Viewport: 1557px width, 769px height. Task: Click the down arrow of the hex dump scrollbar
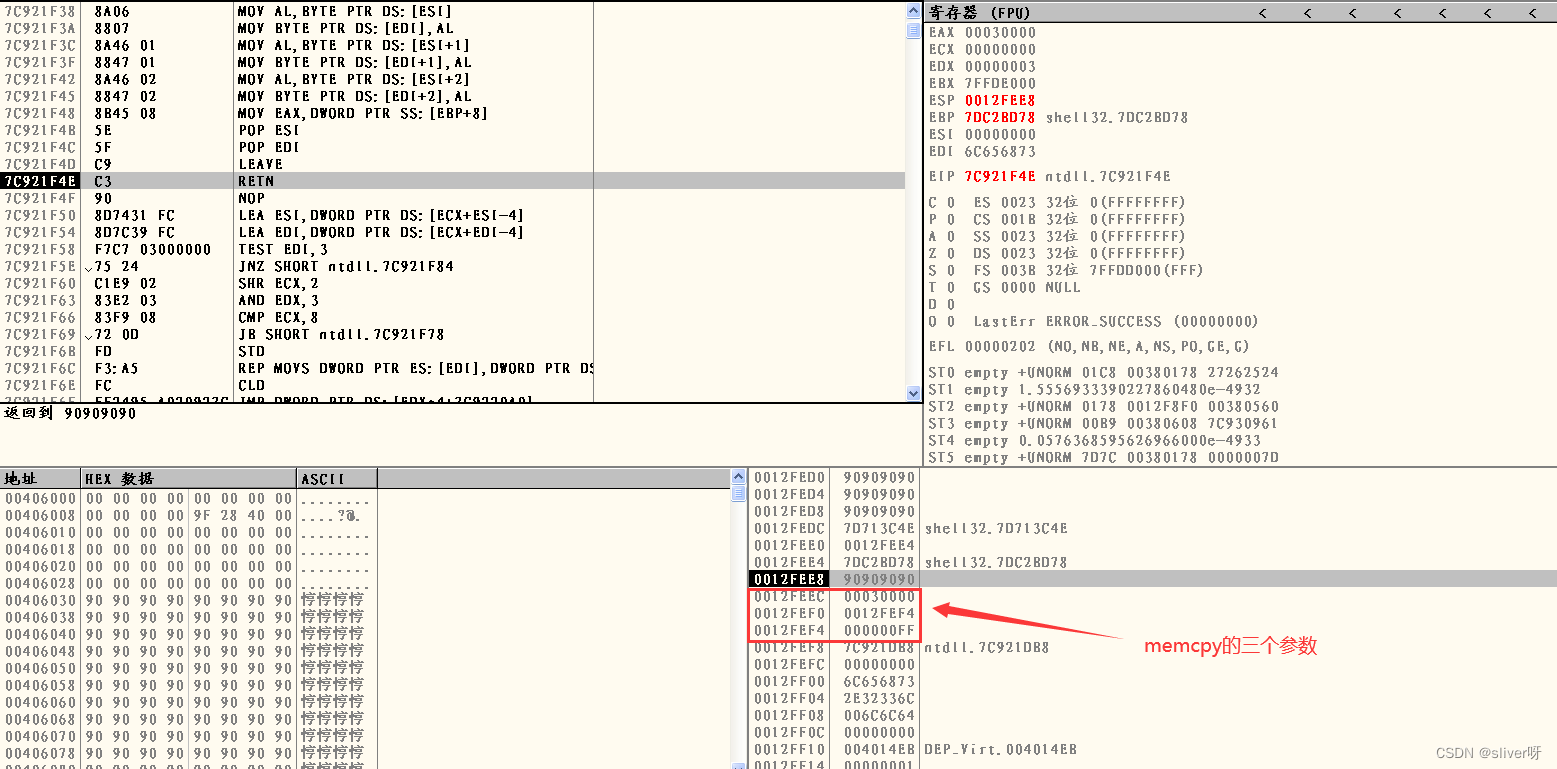[x=738, y=762]
